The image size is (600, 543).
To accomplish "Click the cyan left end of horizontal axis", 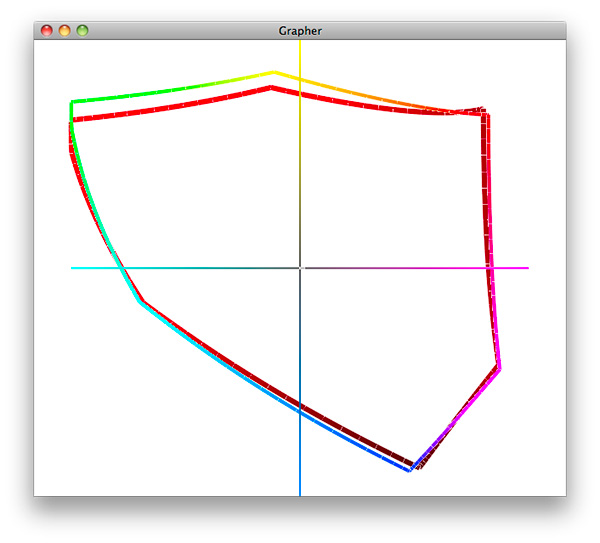I will click(x=74, y=268).
